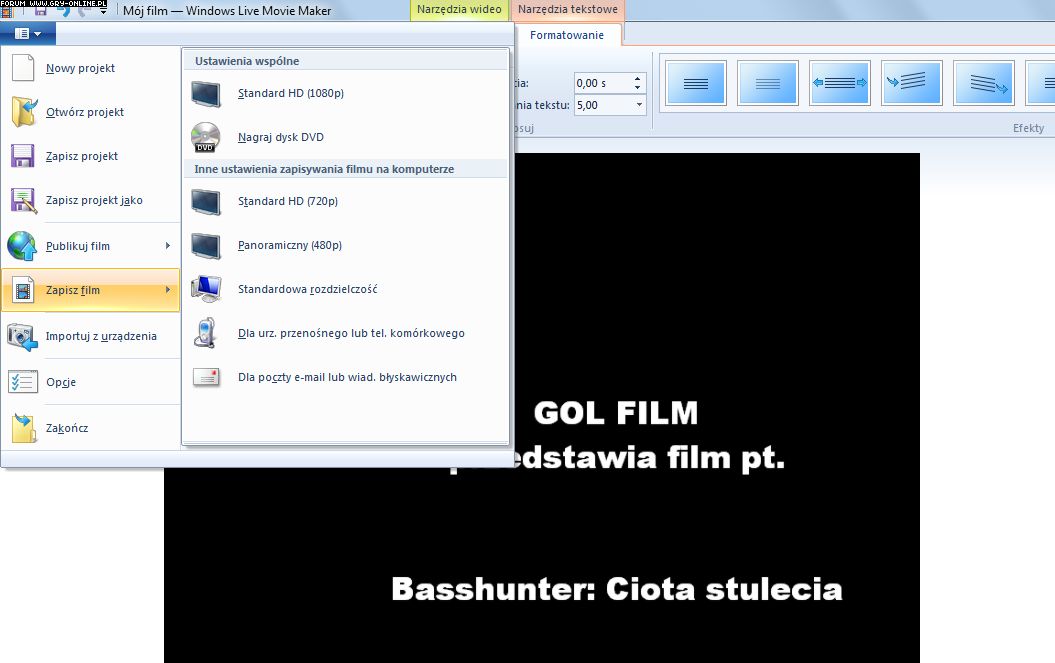The height and width of the screenshot is (663, 1055).
Task: Switch to Narzędzia wideo tab
Action: click(x=459, y=9)
